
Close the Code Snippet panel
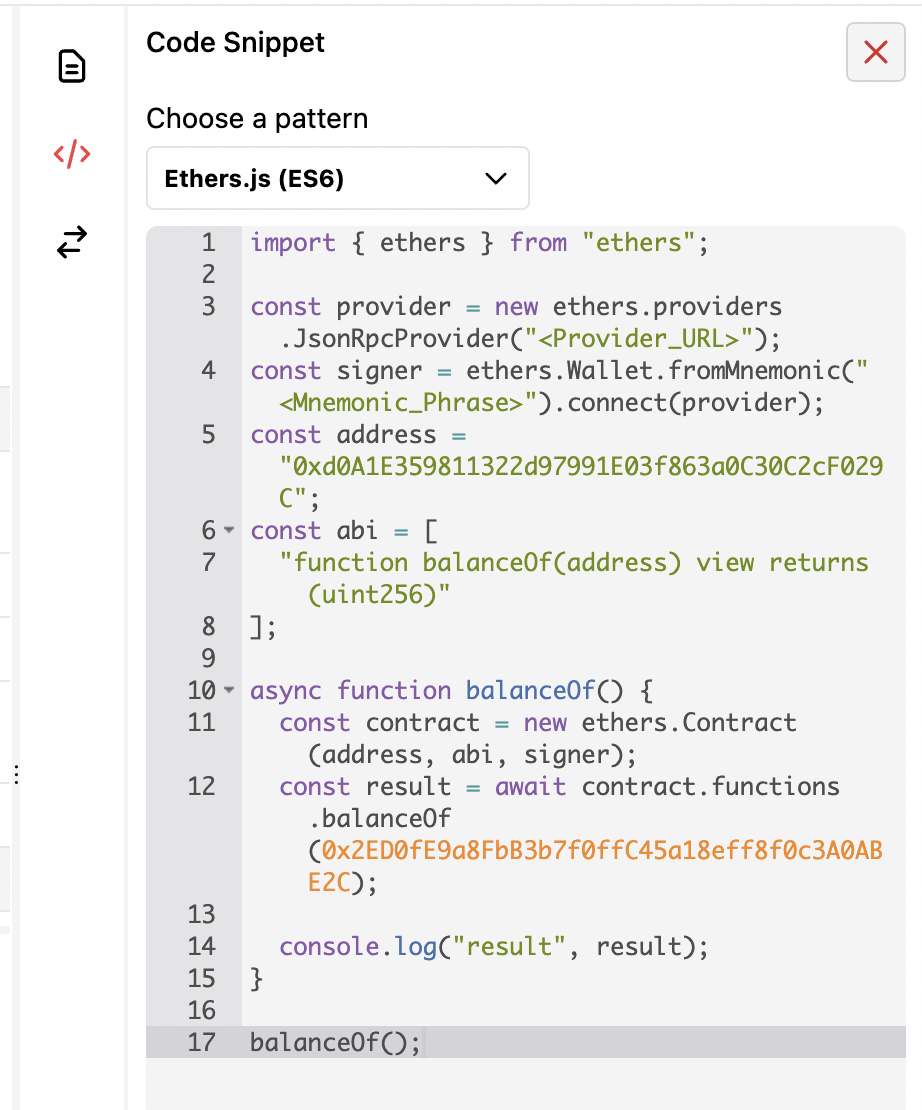coord(875,52)
